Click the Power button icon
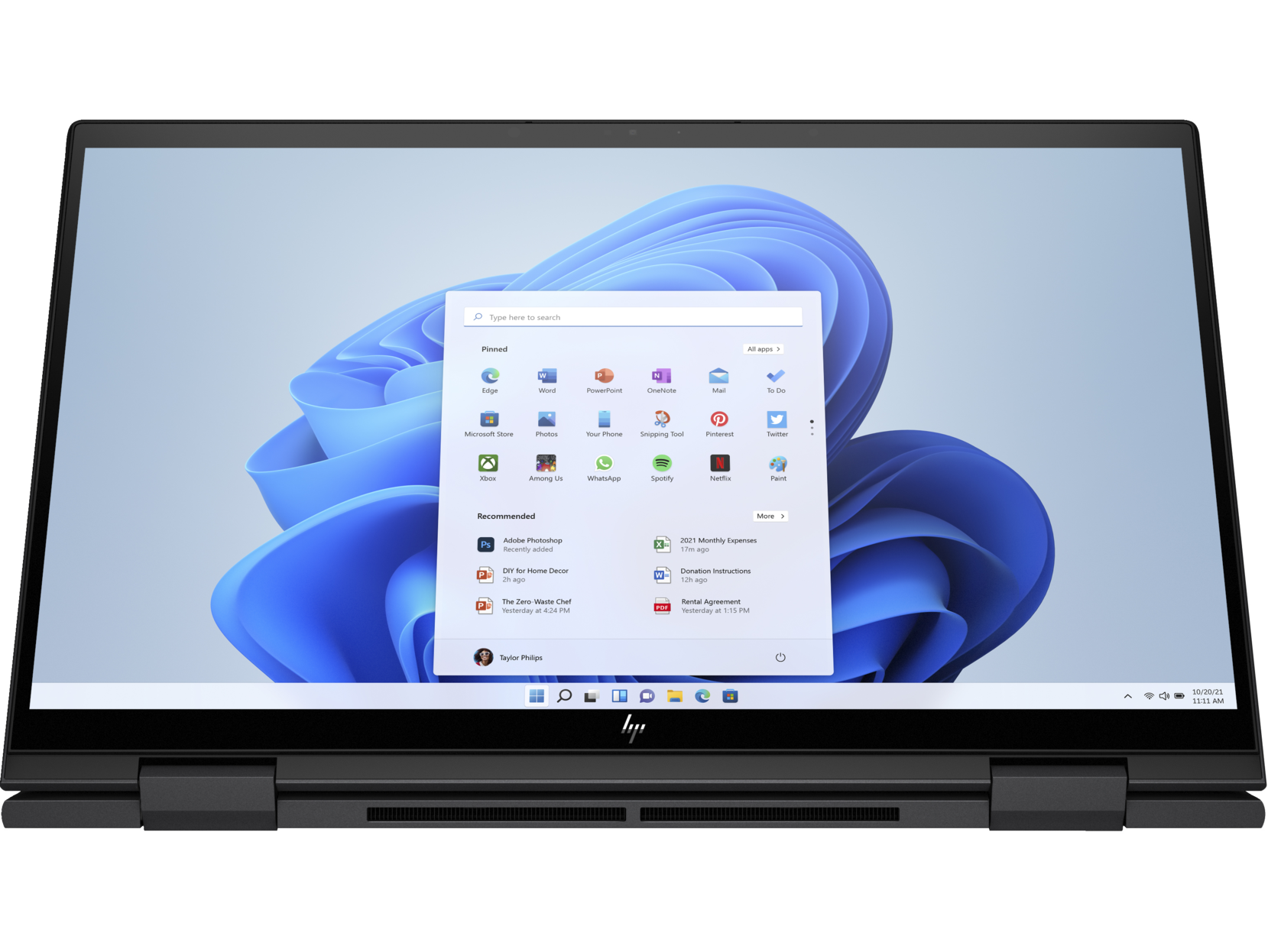The width and height of the screenshot is (1268, 952). 780,657
